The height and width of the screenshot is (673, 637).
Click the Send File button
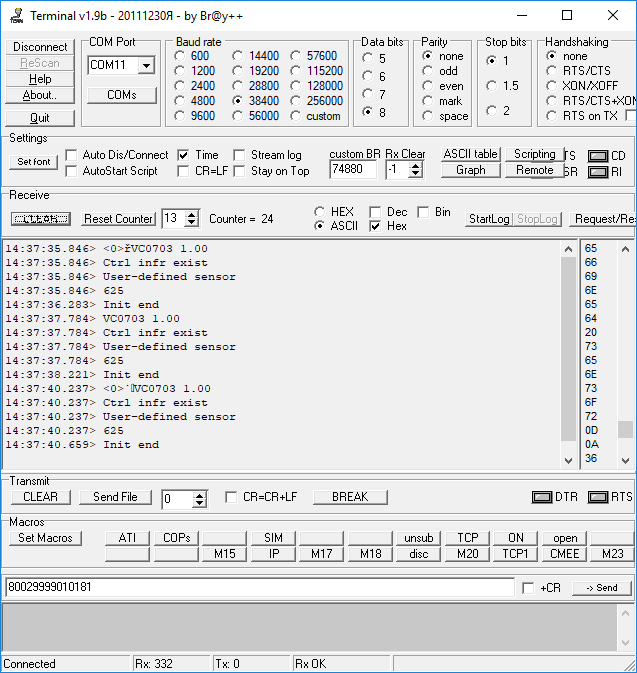pyautogui.click(x=115, y=497)
